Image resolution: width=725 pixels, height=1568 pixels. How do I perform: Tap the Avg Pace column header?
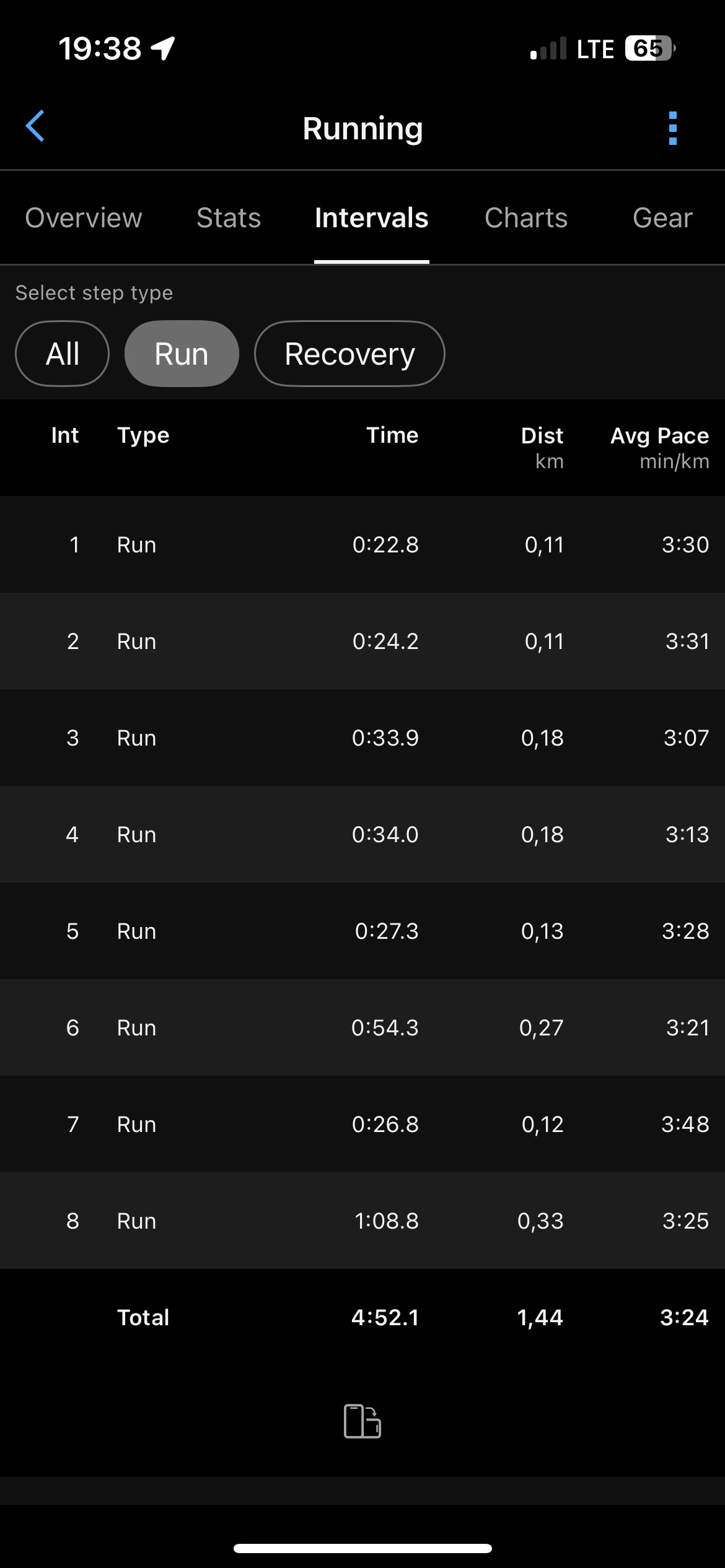[659, 447]
